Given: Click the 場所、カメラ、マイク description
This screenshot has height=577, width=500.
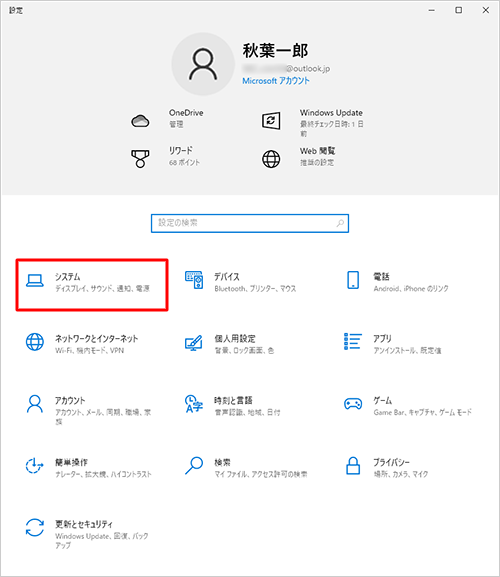Looking at the screenshot, I should 401,474.
